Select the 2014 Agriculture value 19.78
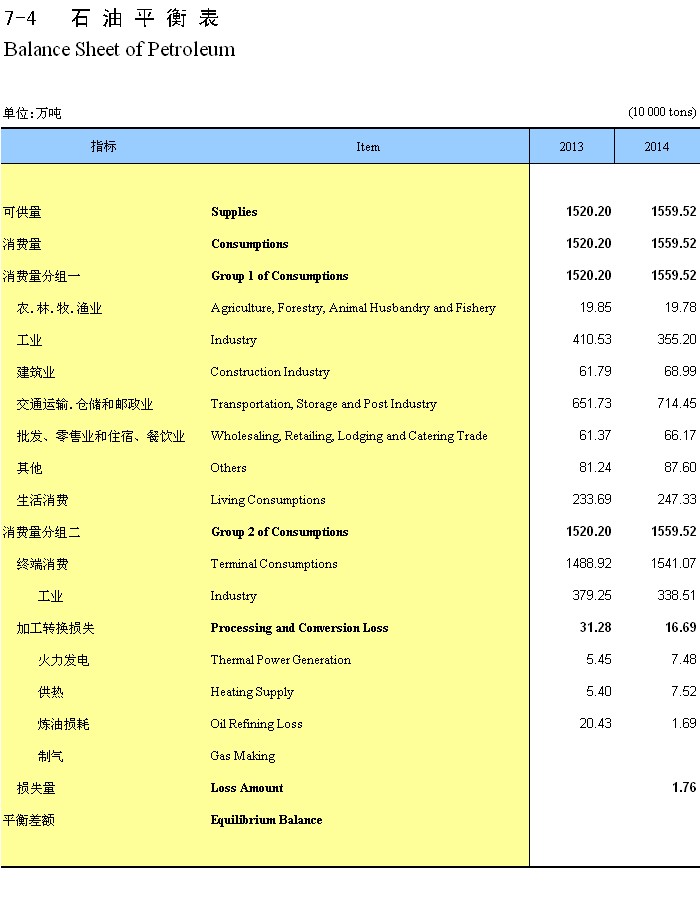This screenshot has height=900, width=700. [679, 308]
